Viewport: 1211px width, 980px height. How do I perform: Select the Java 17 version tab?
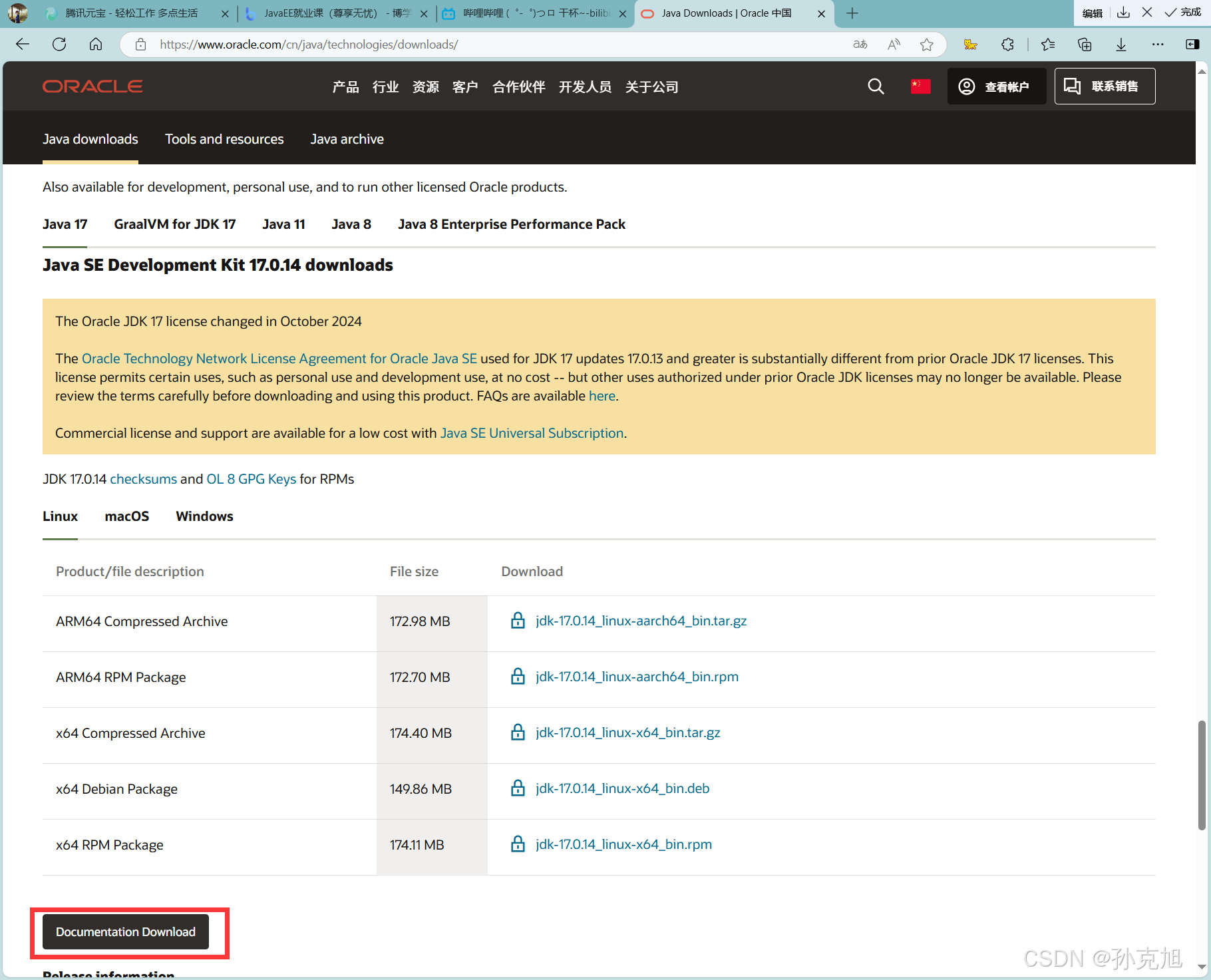(65, 224)
